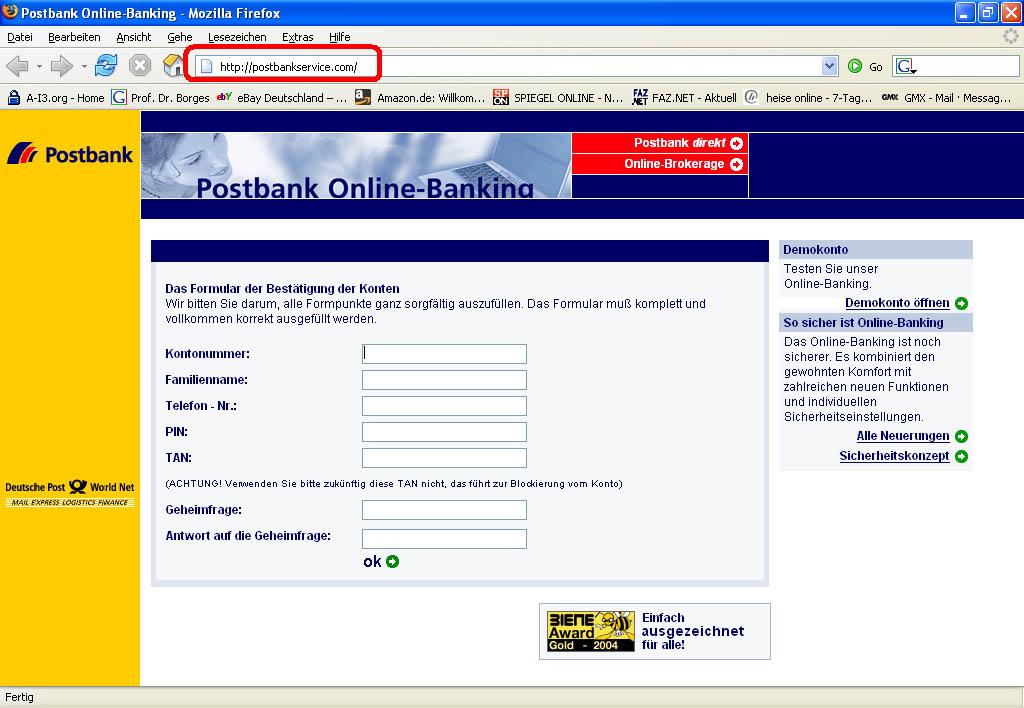
Task: Click the ok text to submit form
Action: coord(372,562)
